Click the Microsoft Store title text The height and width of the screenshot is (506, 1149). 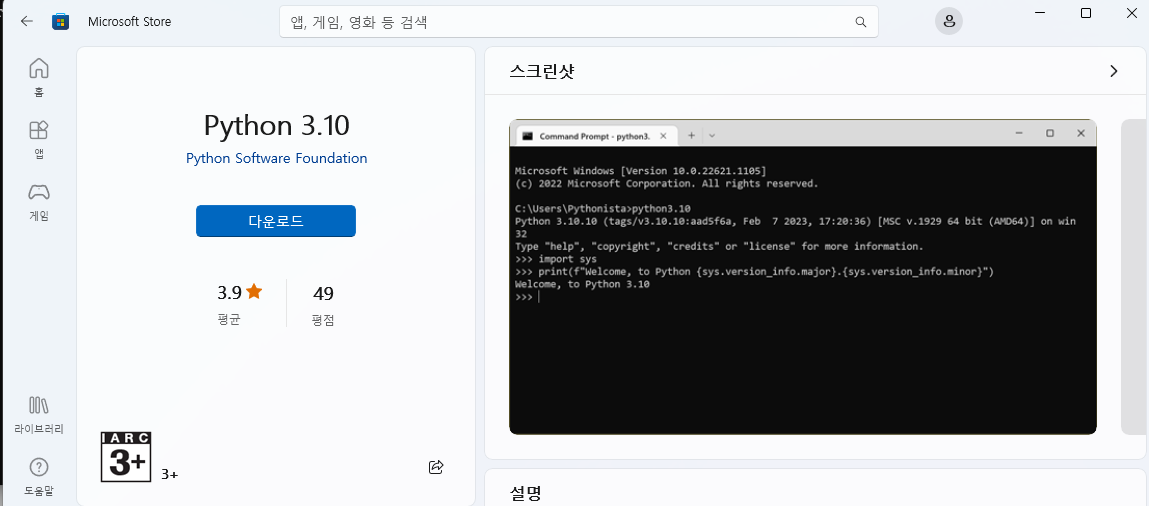click(x=130, y=21)
